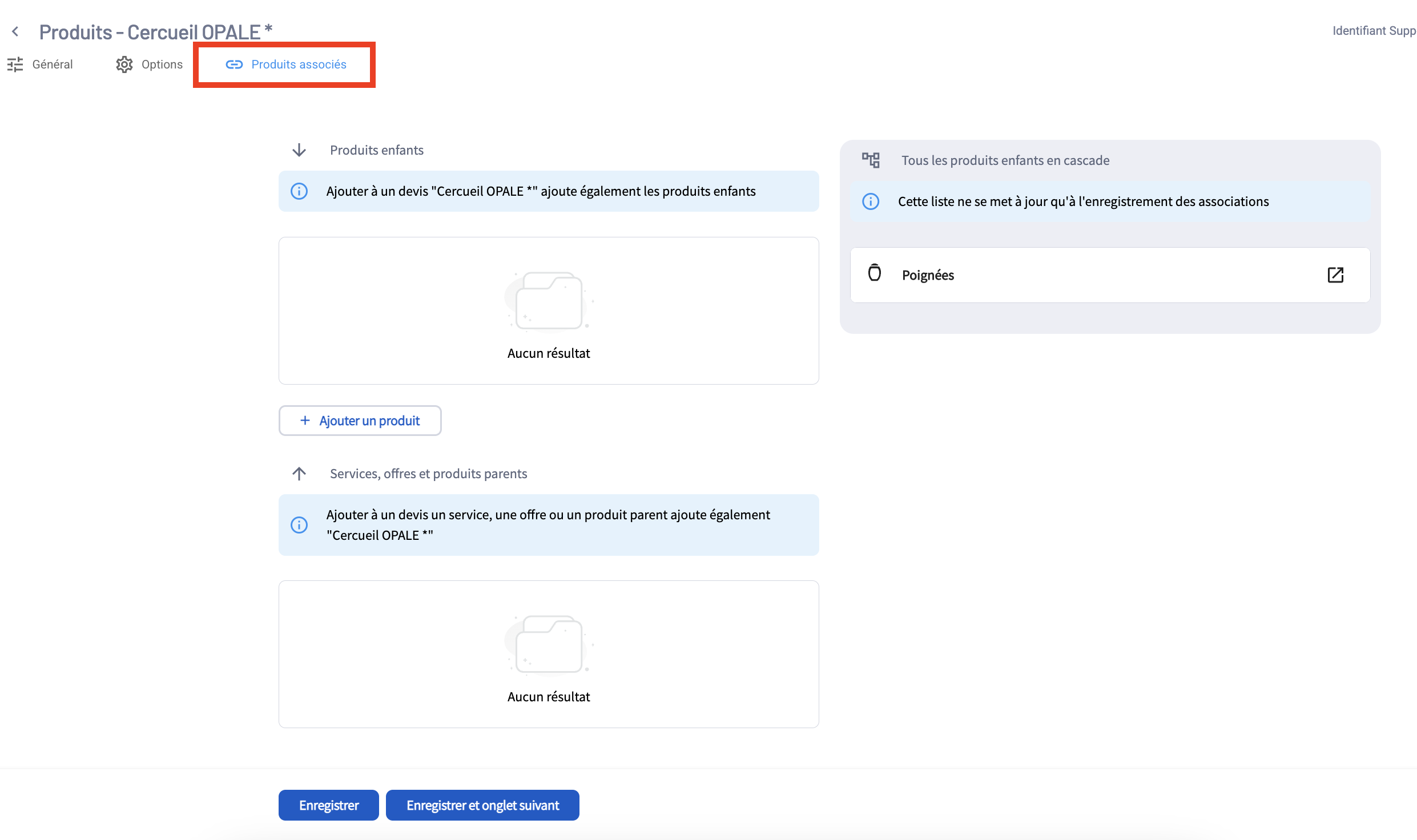Click the urn icon beside Poignées
The width and height of the screenshot is (1417, 840).
874,273
